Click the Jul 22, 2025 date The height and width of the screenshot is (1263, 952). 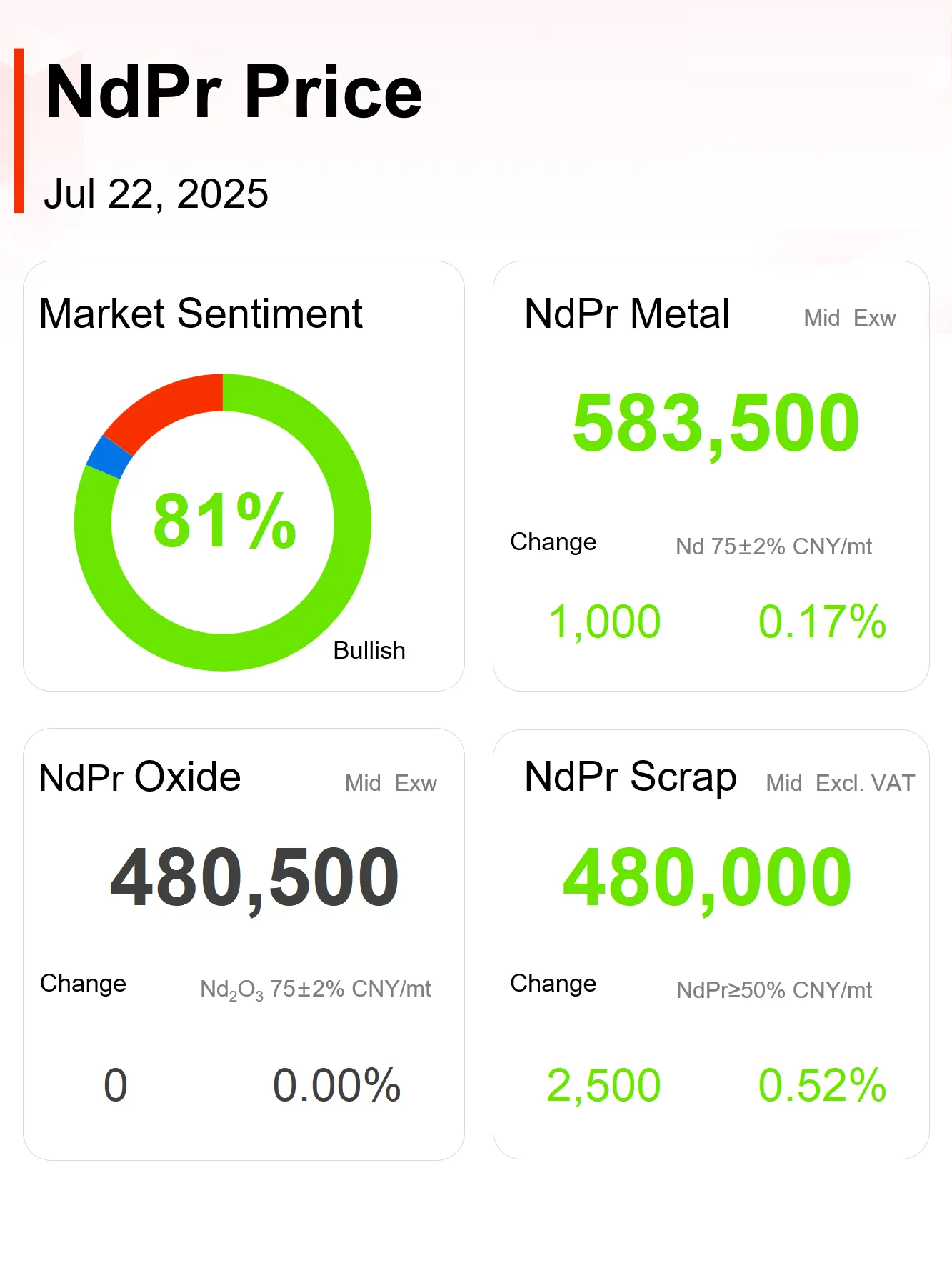[156, 194]
